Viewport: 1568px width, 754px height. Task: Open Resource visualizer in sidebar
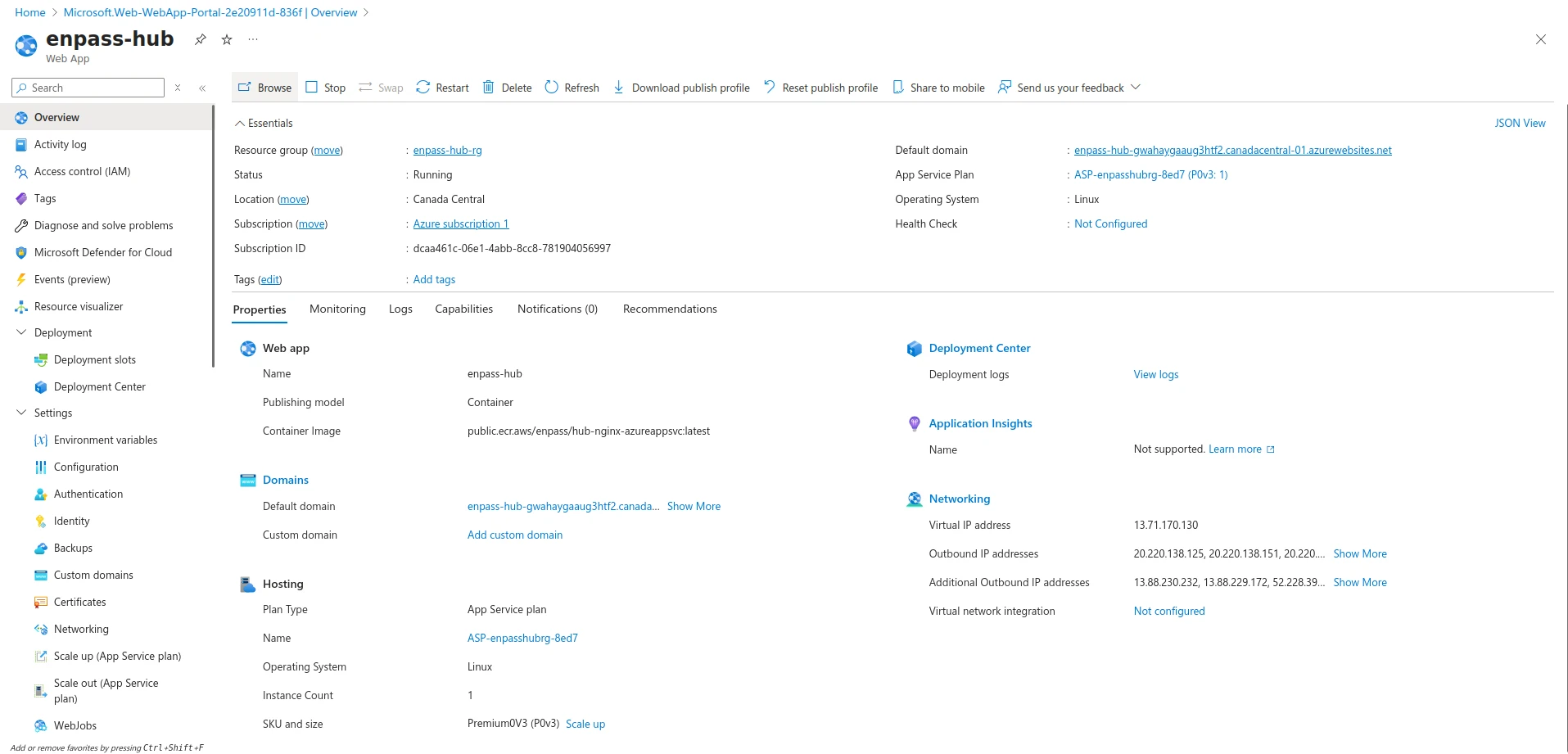click(x=79, y=306)
